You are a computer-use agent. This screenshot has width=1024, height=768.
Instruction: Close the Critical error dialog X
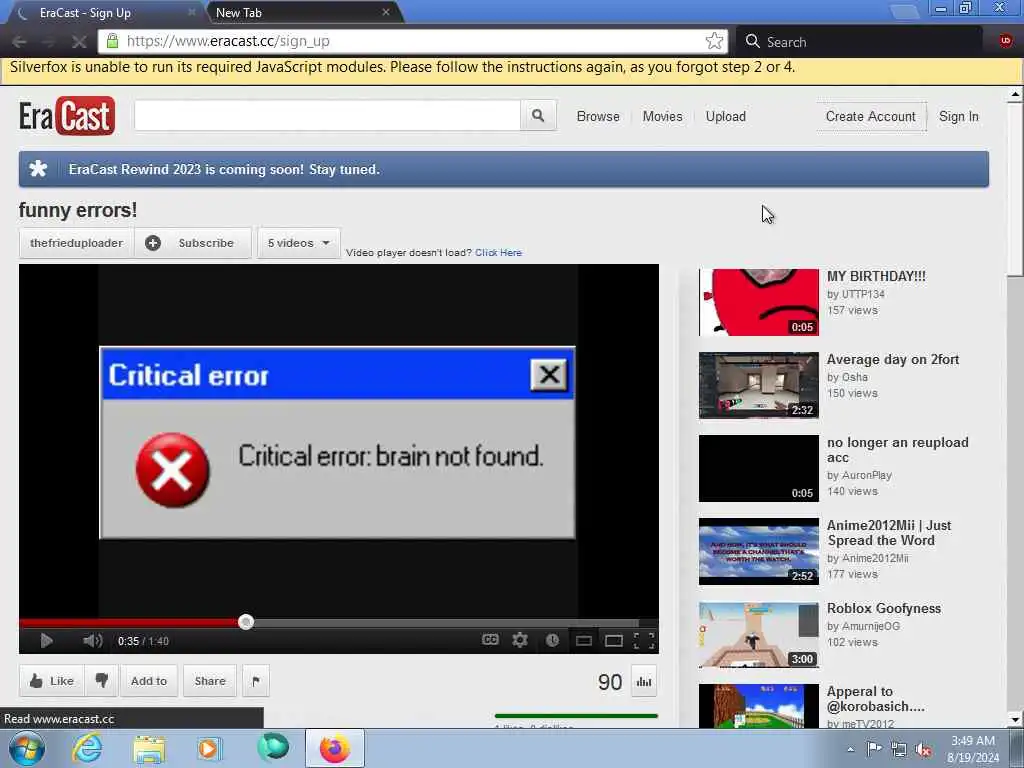pos(549,375)
